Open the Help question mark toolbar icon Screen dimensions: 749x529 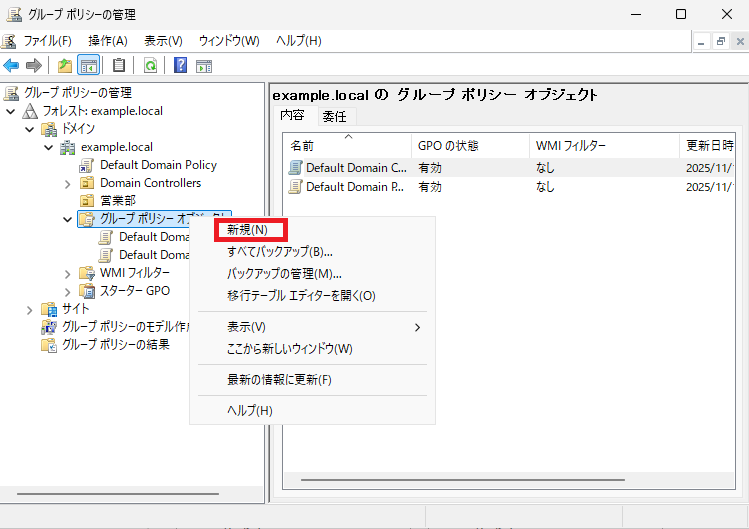(180, 66)
